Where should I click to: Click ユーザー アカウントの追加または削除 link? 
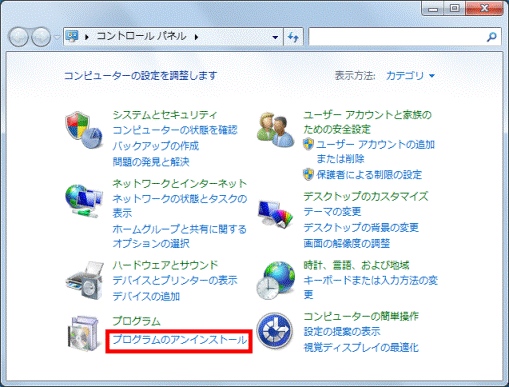click(375, 152)
